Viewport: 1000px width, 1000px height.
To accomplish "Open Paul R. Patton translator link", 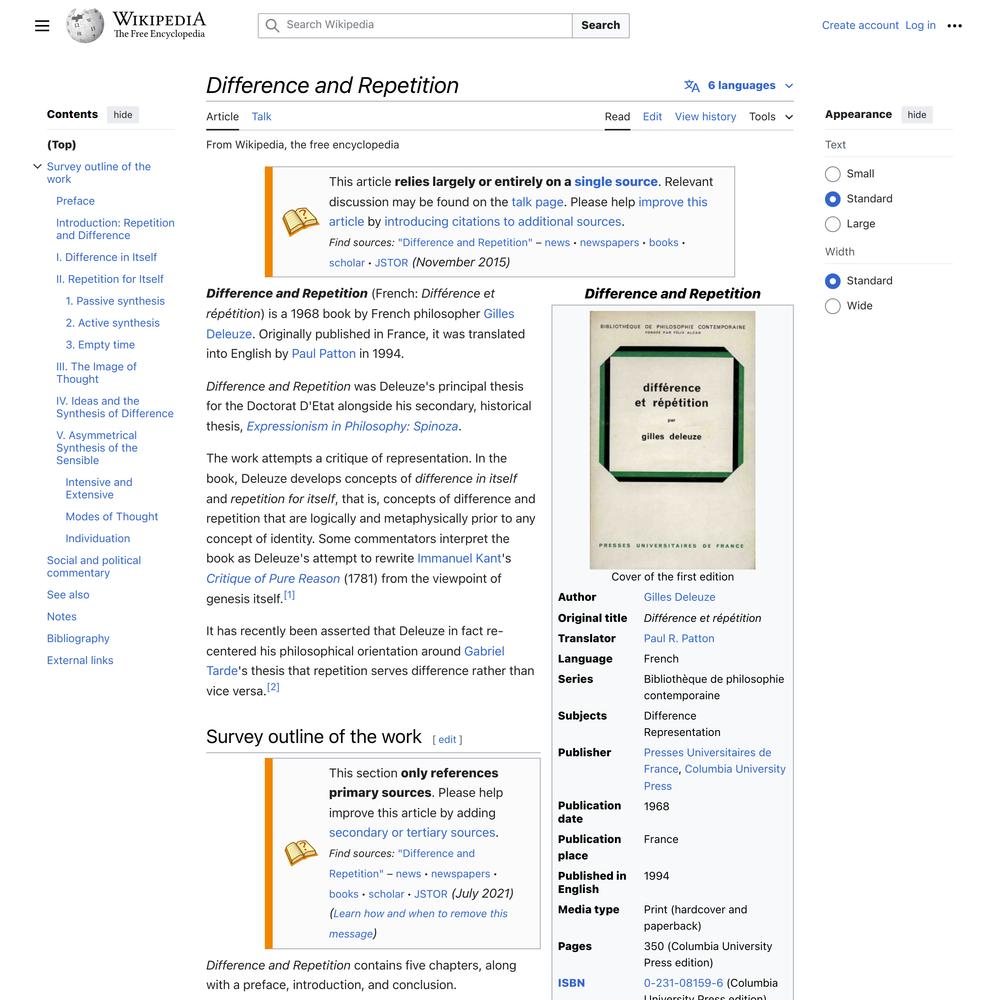I will [x=679, y=639].
